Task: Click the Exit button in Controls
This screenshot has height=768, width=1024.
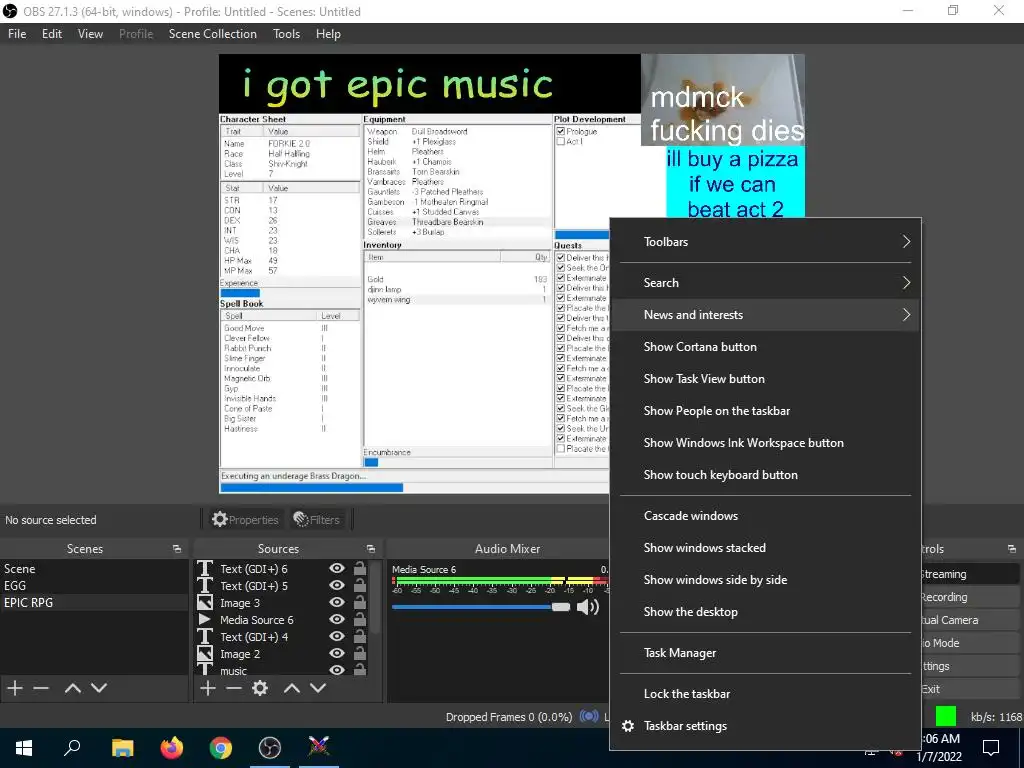Action: (969, 689)
